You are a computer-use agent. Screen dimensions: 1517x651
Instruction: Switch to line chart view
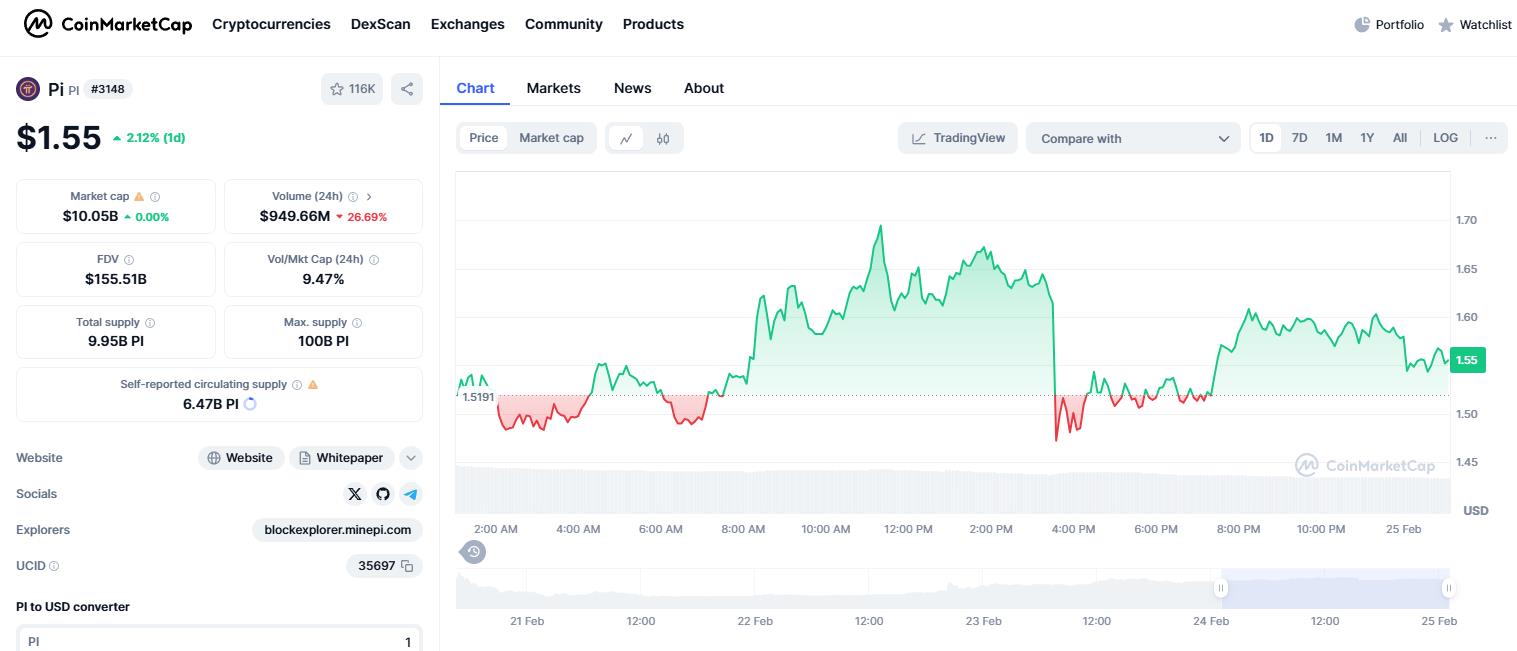[626, 138]
